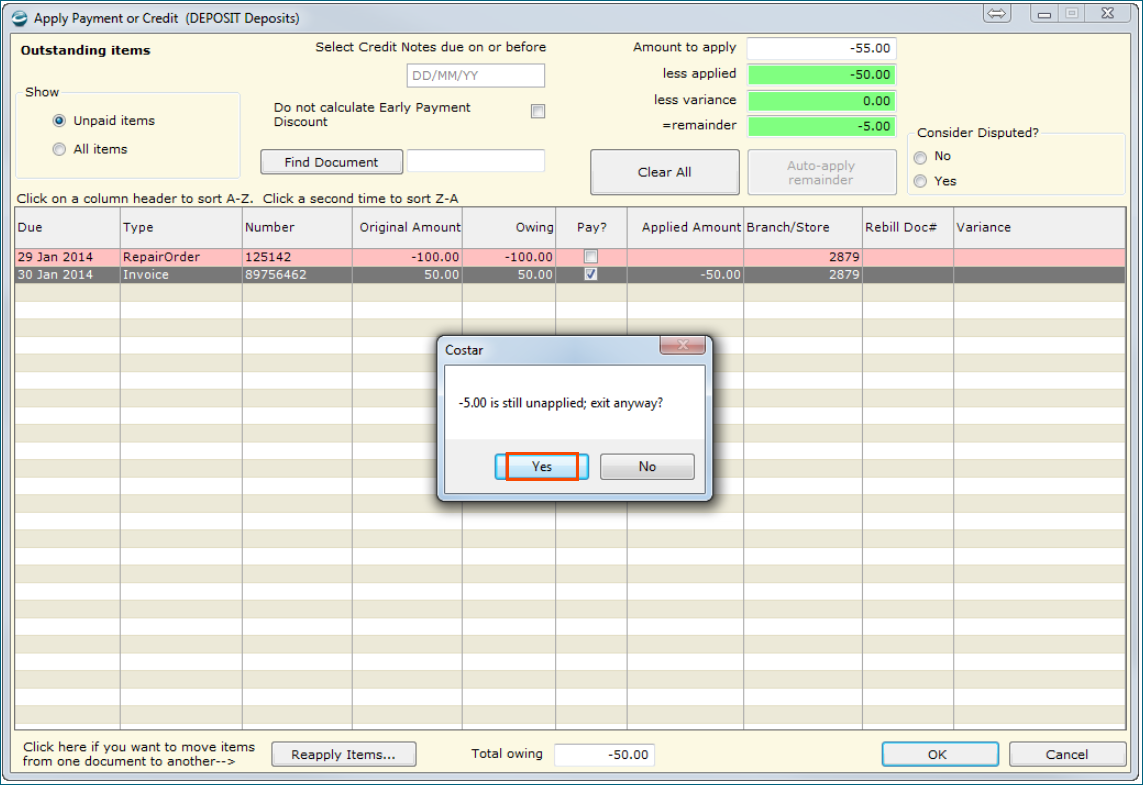Viewport: 1143px width, 785px height.
Task: Close the Apply Payment or Credit window
Action: [1107, 13]
